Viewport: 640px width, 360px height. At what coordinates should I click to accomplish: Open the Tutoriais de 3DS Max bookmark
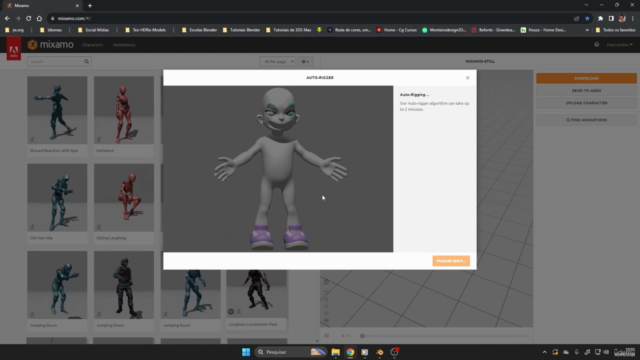(x=289, y=30)
